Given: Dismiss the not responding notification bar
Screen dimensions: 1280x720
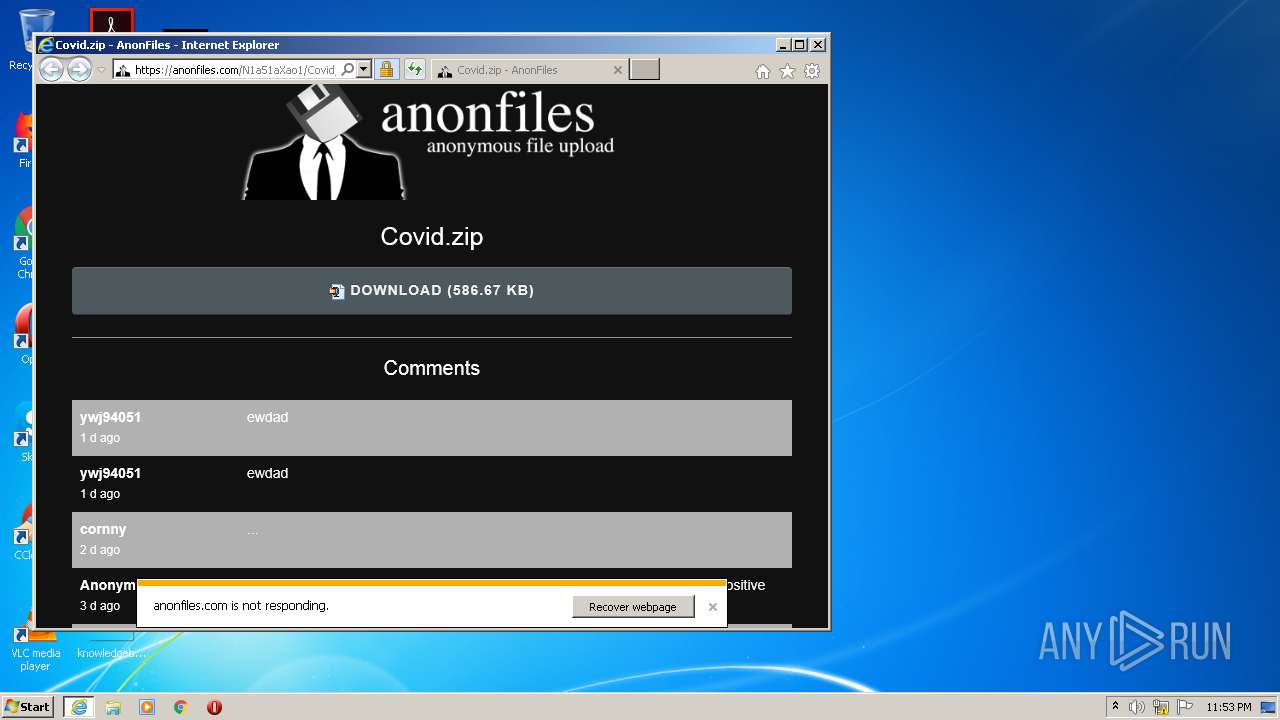Looking at the screenshot, I should coord(713,607).
